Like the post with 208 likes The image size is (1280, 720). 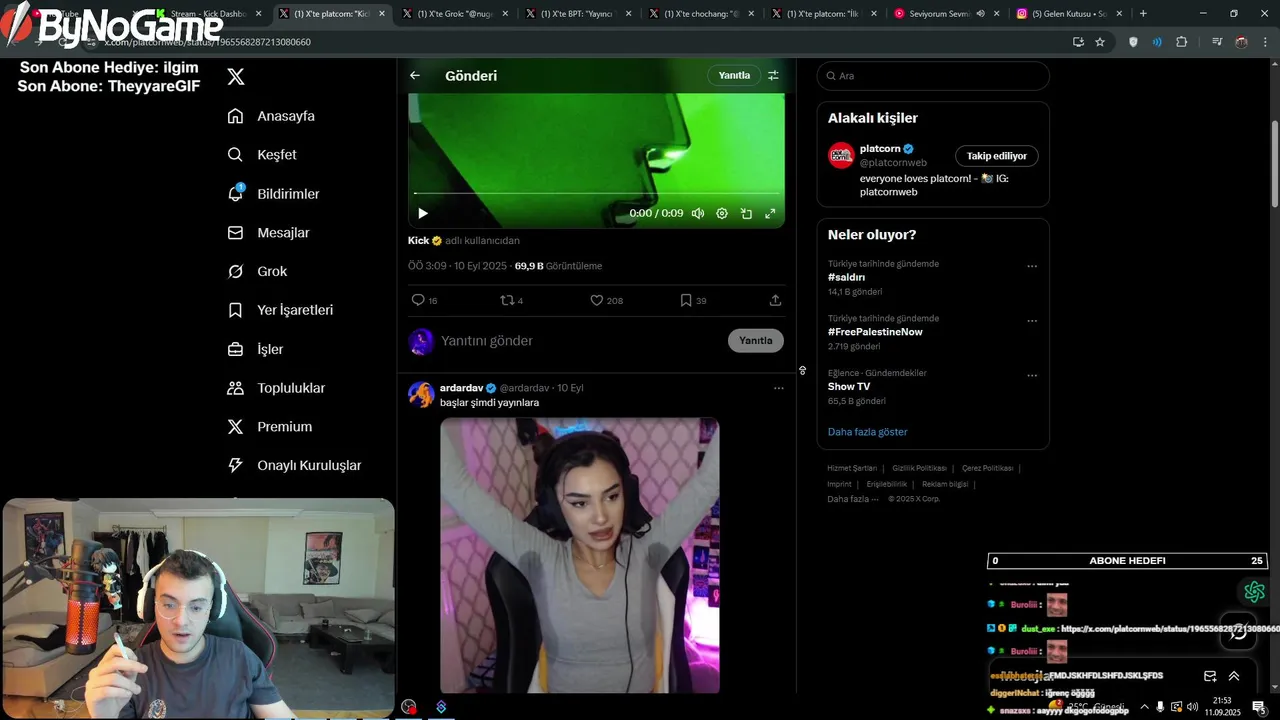click(606, 300)
